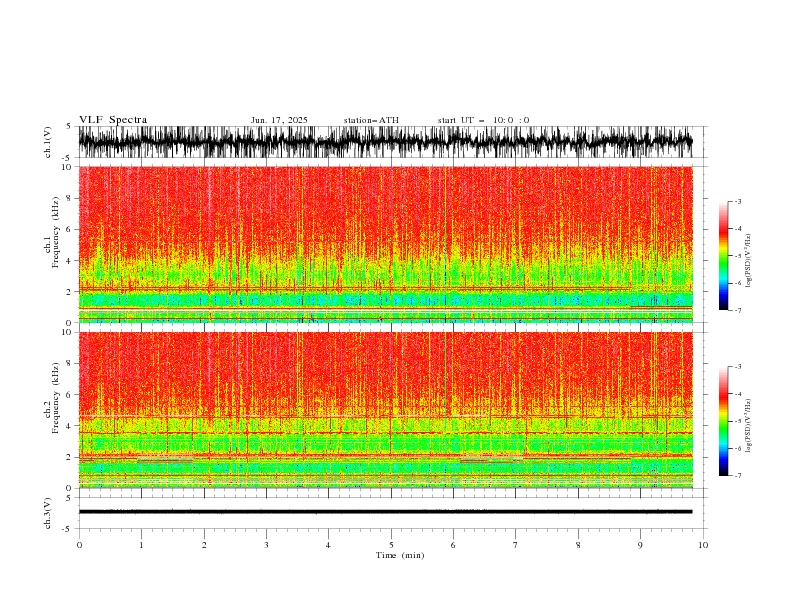Click the "-3" label on ch.2 color bar
The image size is (792, 612).
point(737,367)
